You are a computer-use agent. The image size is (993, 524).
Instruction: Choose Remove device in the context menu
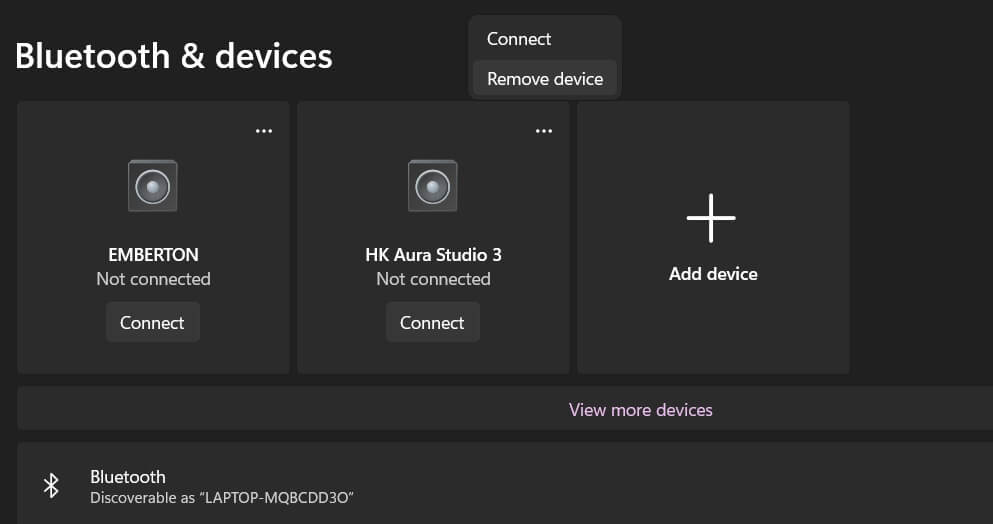(x=545, y=79)
